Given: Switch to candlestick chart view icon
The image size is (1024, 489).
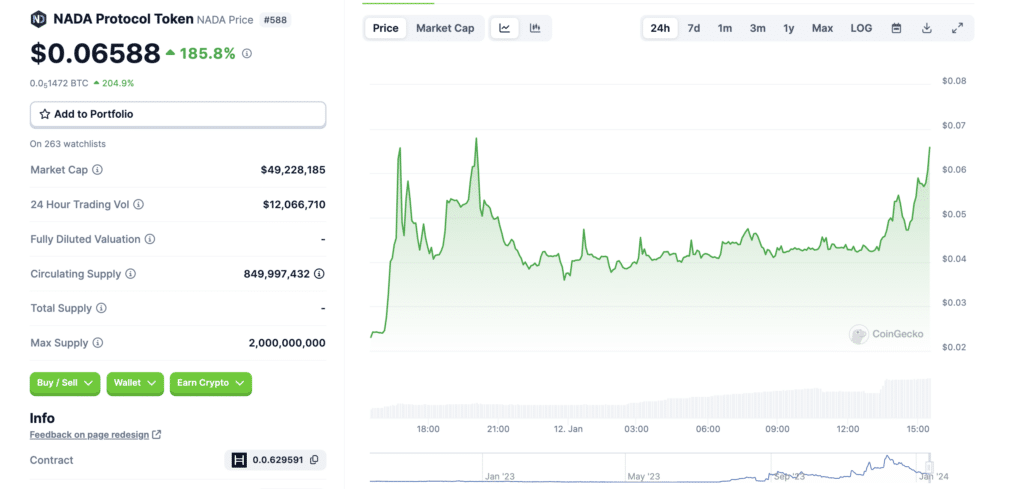Looking at the screenshot, I should point(535,28).
